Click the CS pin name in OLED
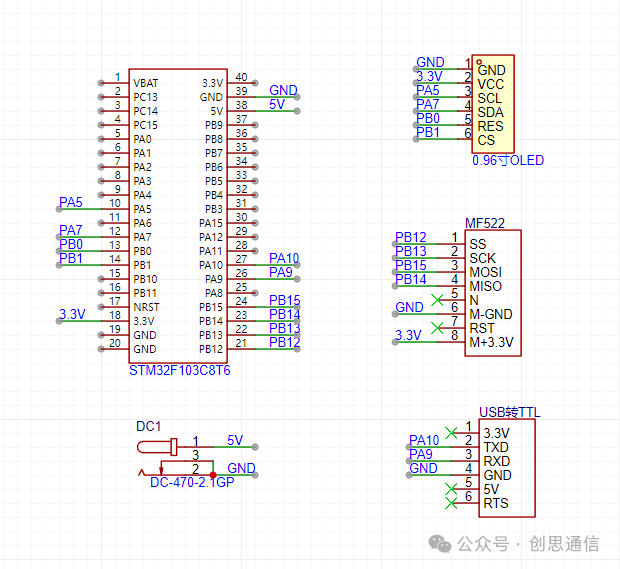This screenshot has width=620, height=569. point(486,140)
